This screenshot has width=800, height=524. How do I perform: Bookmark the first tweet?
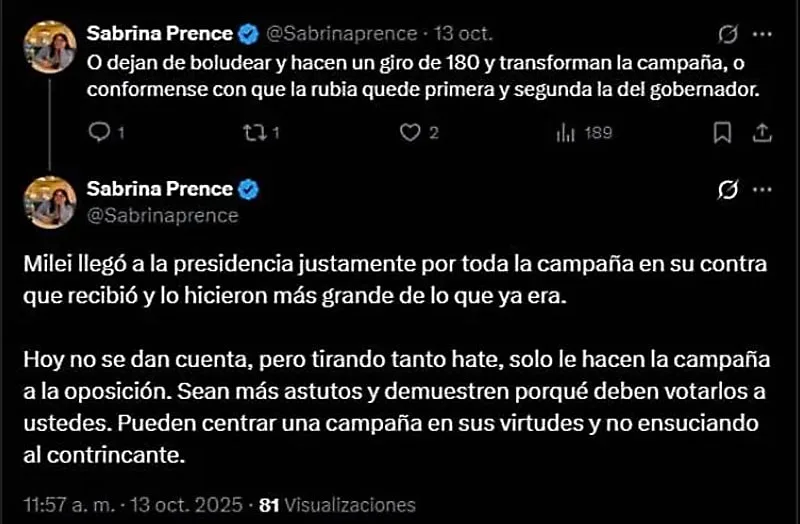722,132
